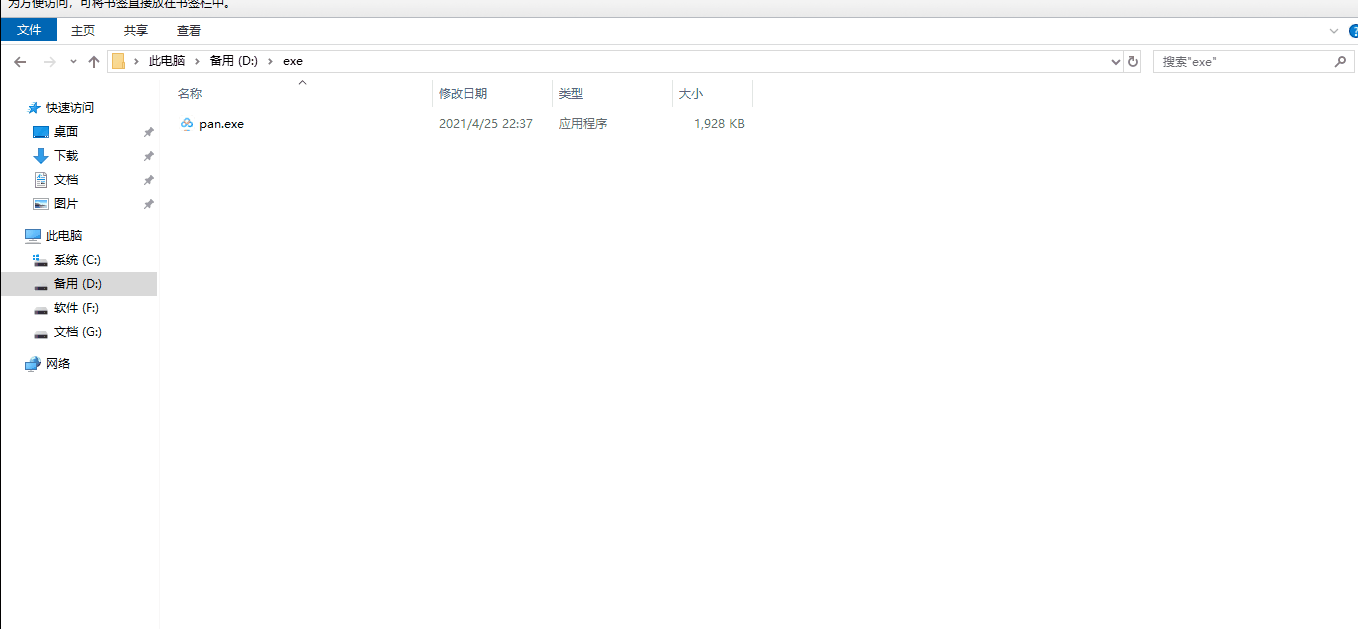1358x629 pixels.
Task: Expand chevron after 备用 (D:) in breadcrumb
Action: pos(270,61)
